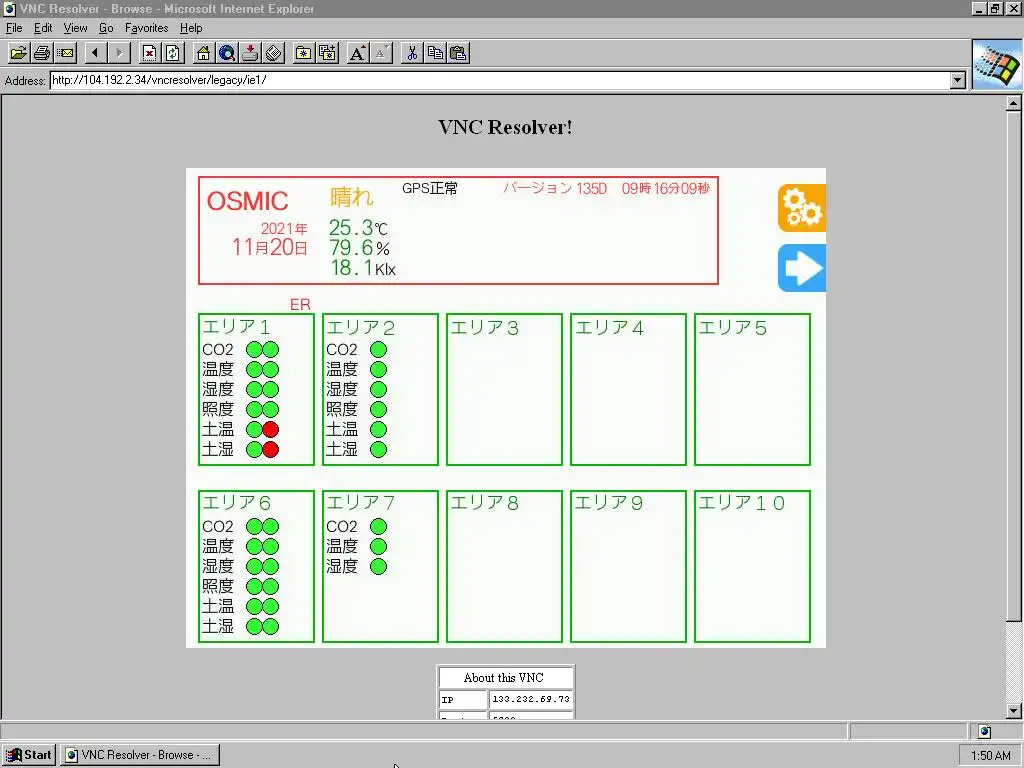Click the Add to Favorites icon
This screenshot has height=768, width=1024.
pos(327,53)
